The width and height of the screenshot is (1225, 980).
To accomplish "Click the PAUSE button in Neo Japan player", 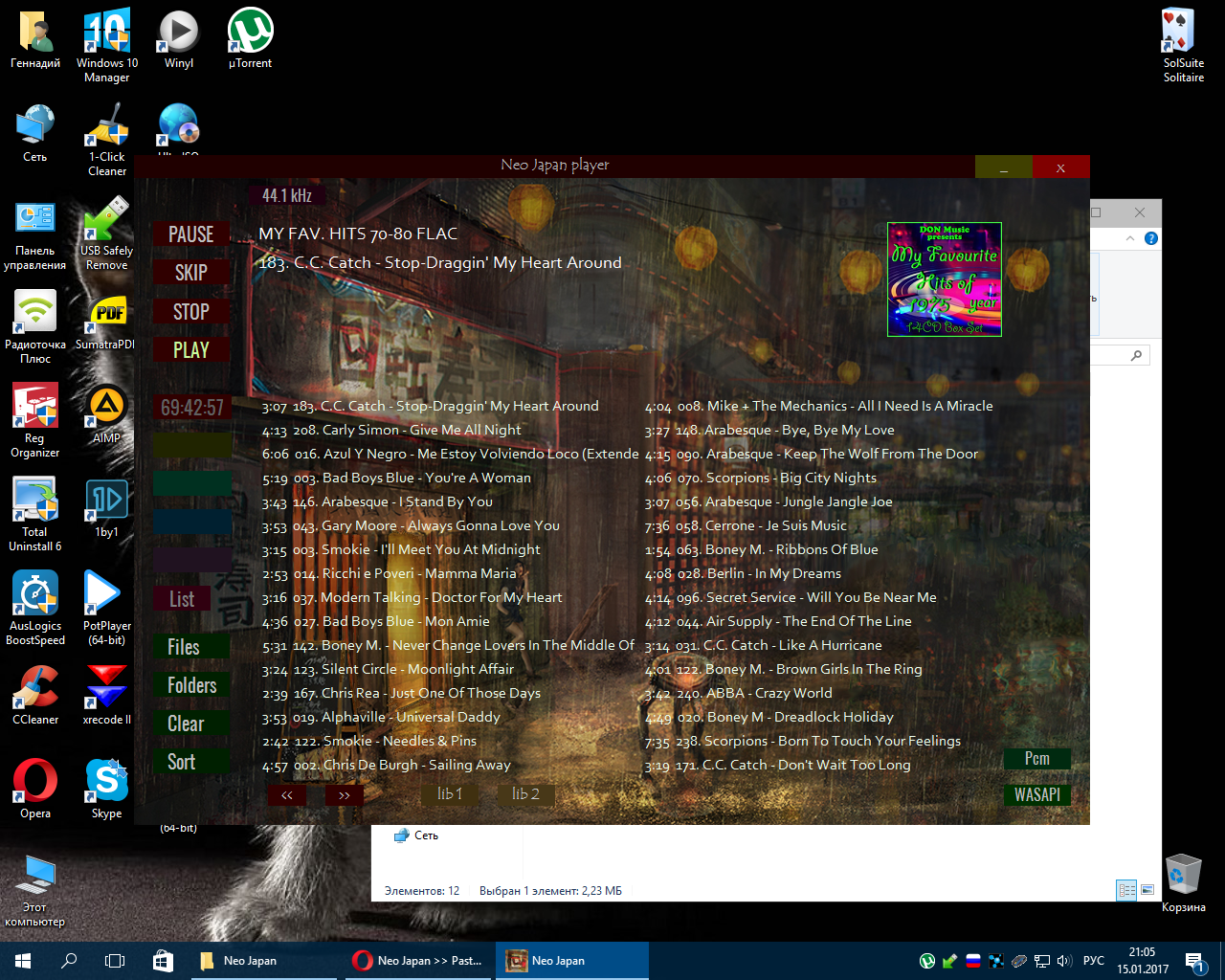I will pyautogui.click(x=191, y=234).
